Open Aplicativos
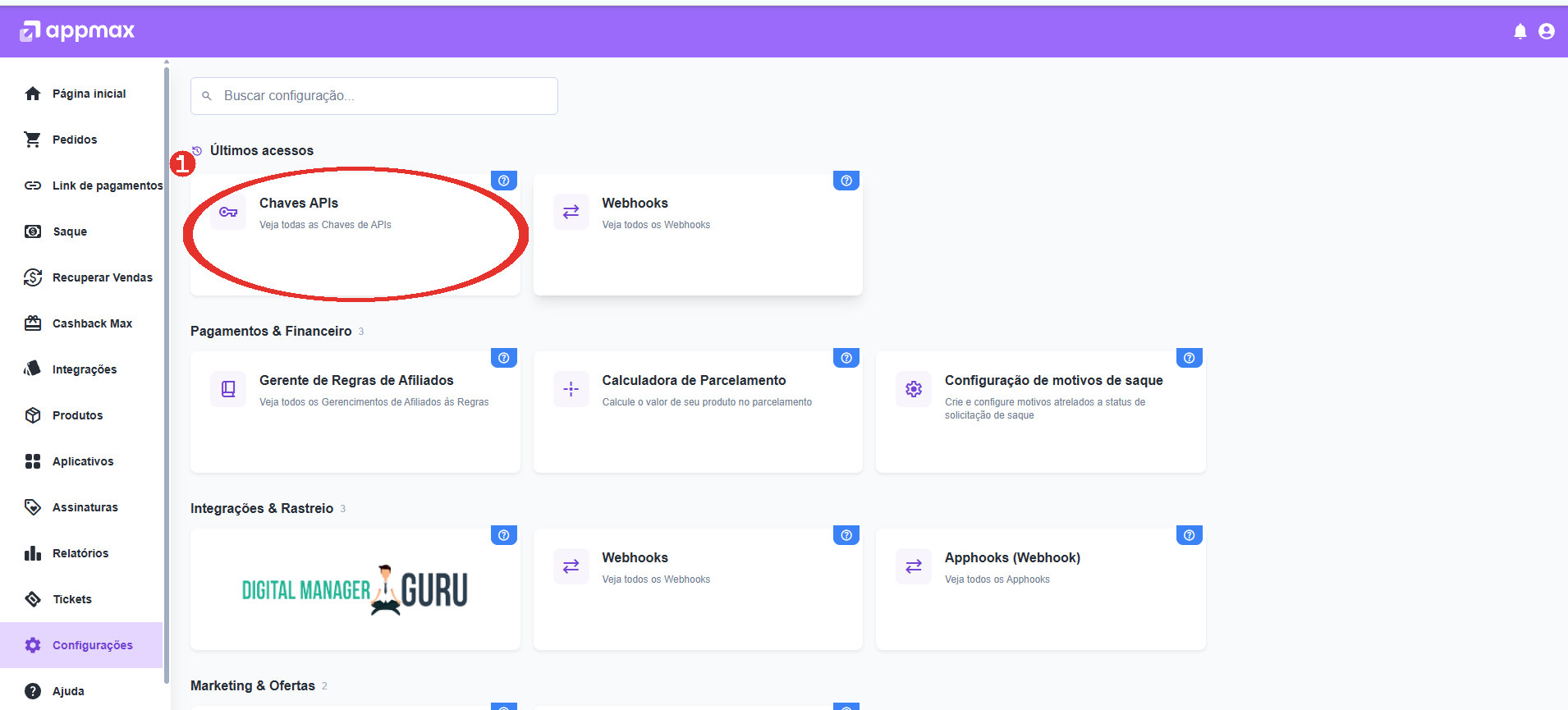The height and width of the screenshot is (710, 1568). click(x=82, y=461)
